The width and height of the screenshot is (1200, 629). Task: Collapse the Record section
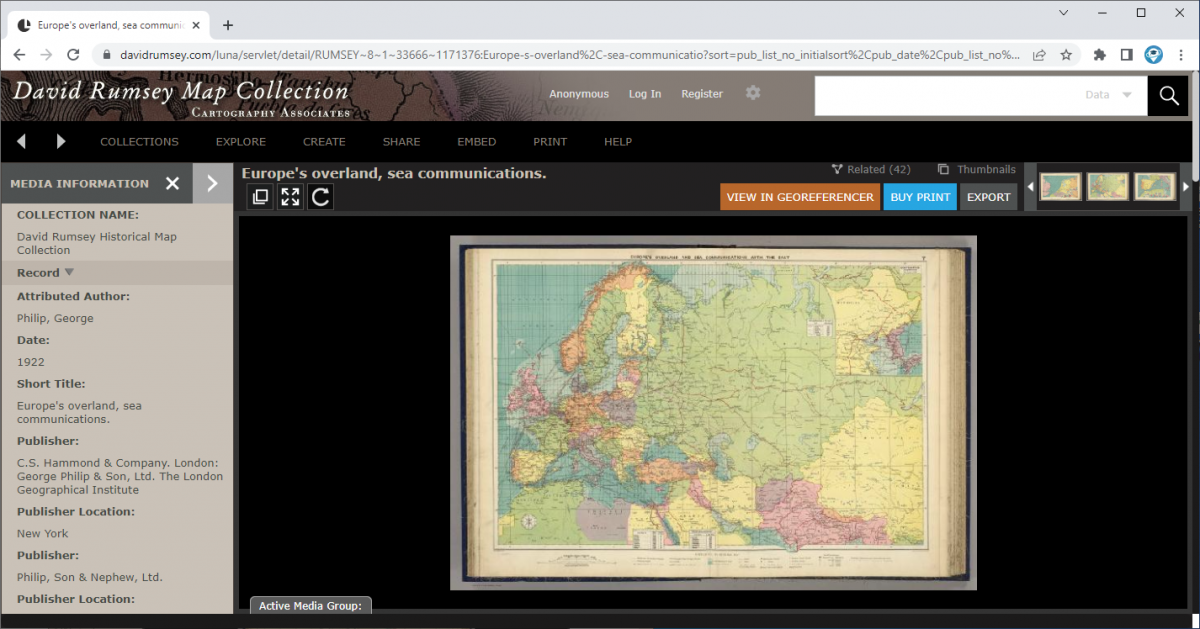[x=68, y=272]
